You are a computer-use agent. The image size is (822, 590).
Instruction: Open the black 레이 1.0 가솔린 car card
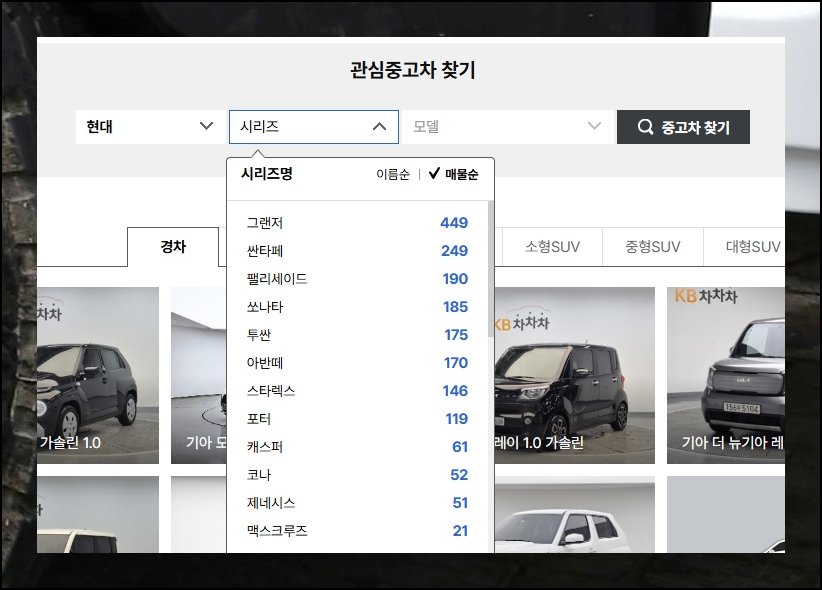[575, 376]
